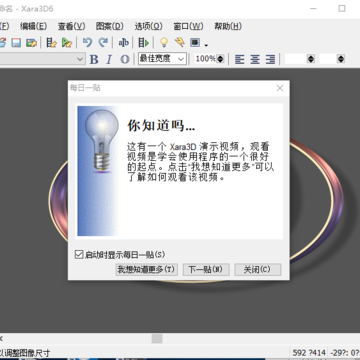The image size is (360, 360).
Task: Click the last blank field spinner arrows
Action: [341, 59]
